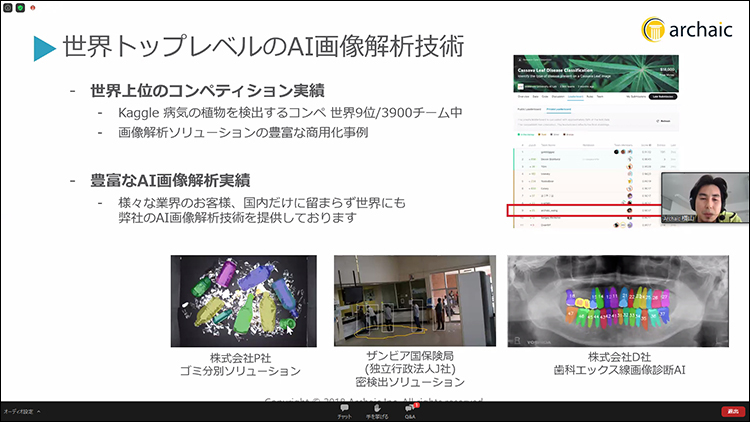Click caption 株式会社P社 ゴミ分別ソリューション
Screen dimensions: 750x422
[x=240, y=365]
